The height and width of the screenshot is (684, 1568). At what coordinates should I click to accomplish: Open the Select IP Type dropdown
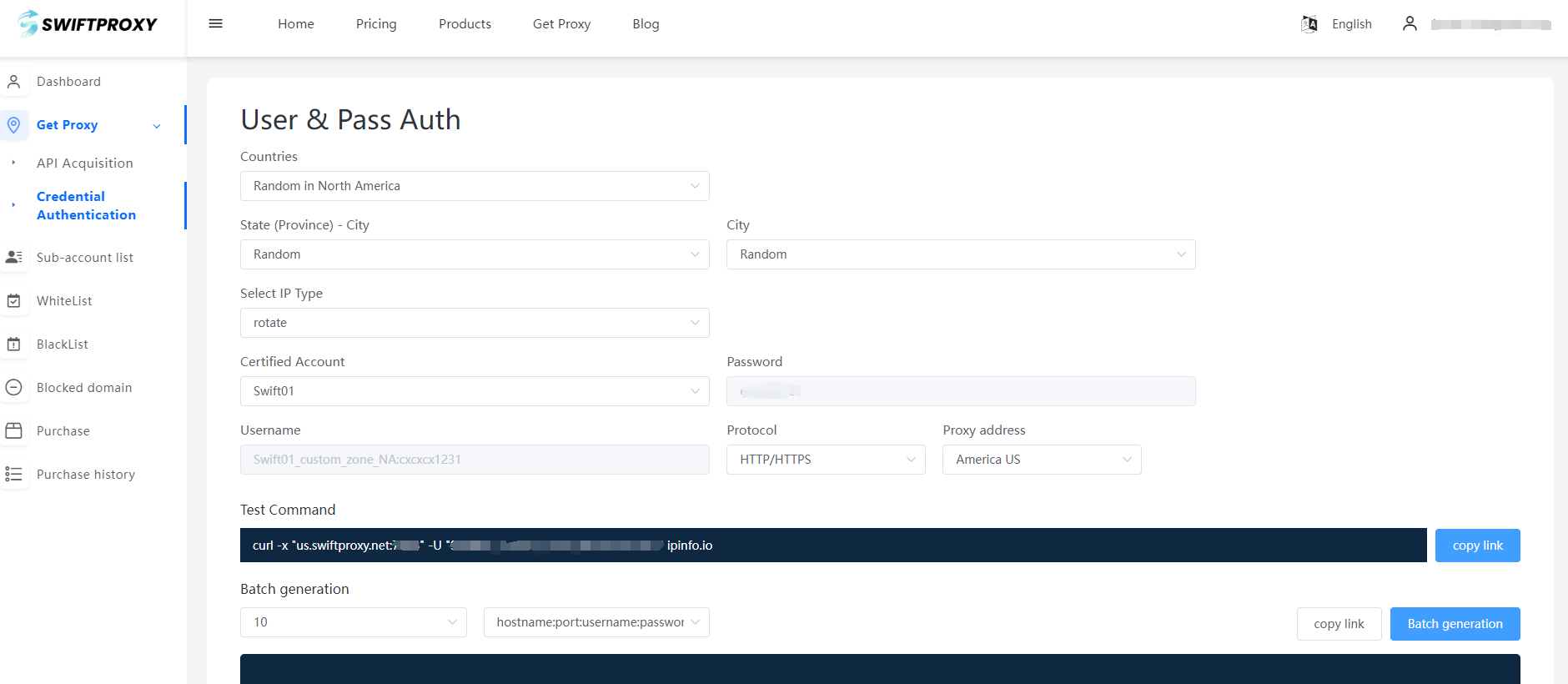click(x=475, y=323)
